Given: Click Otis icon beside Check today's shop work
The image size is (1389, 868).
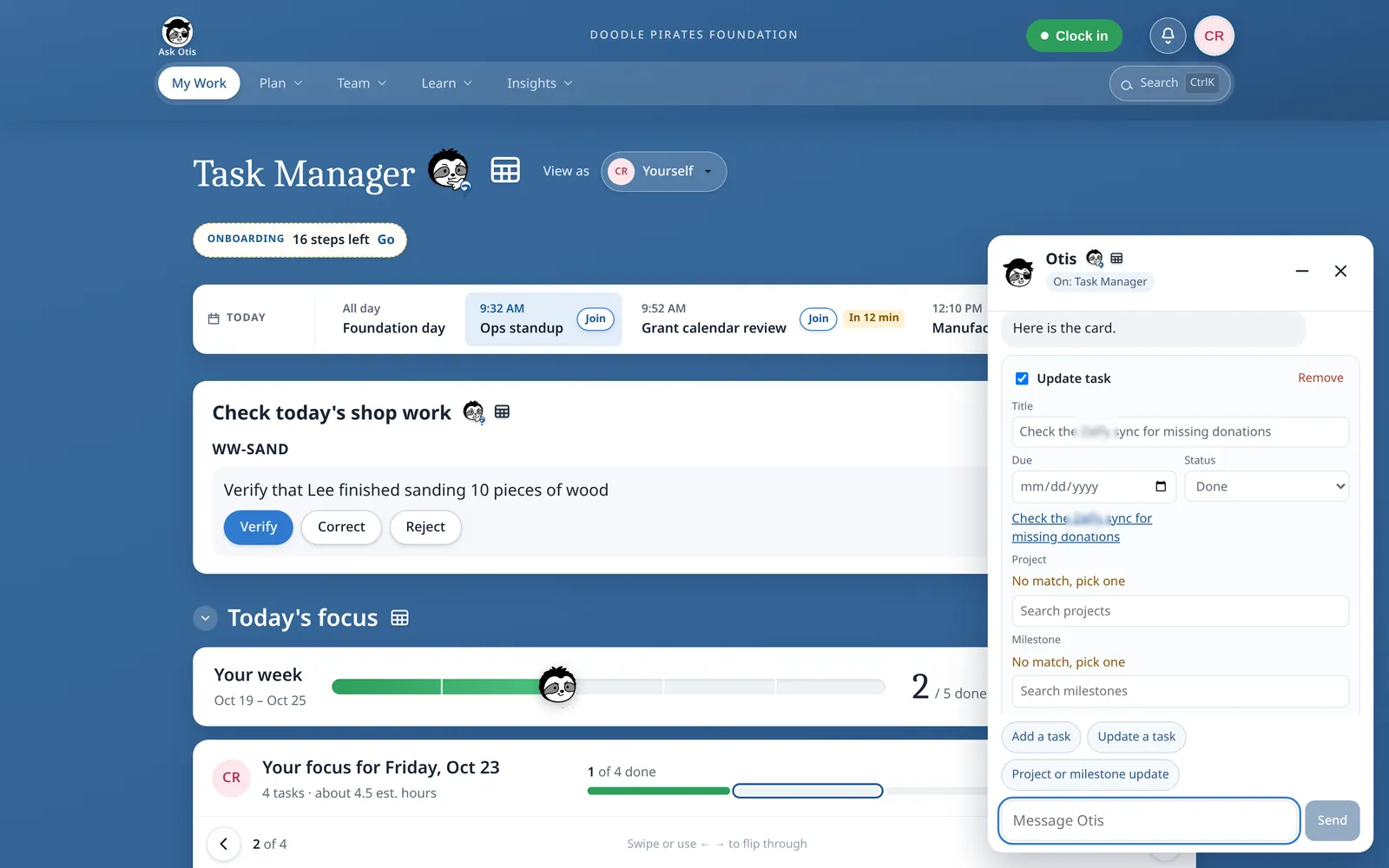Looking at the screenshot, I should (x=473, y=412).
